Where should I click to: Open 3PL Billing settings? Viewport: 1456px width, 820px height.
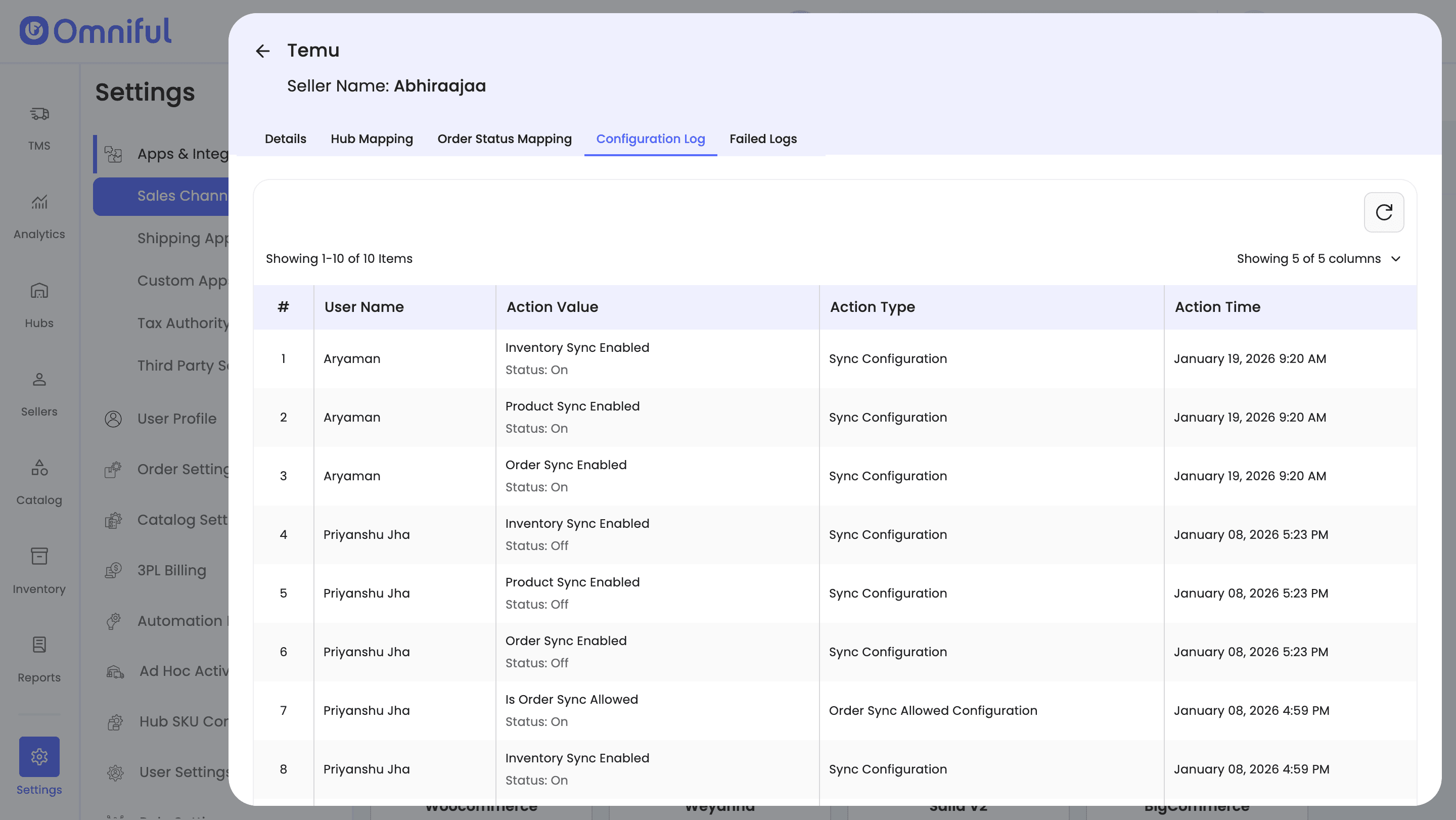click(x=171, y=570)
